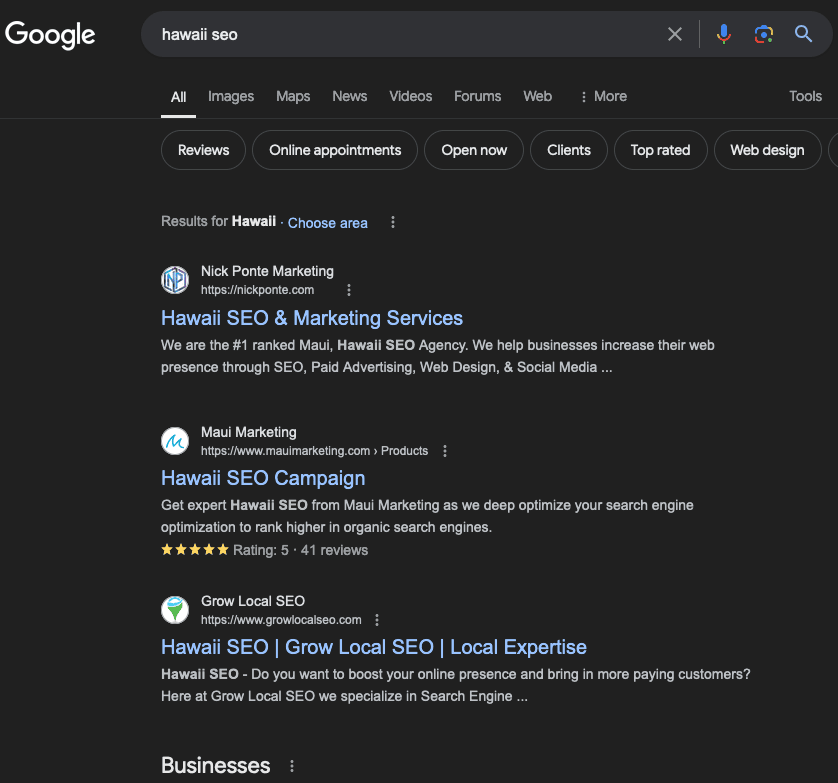Image resolution: width=838 pixels, height=783 pixels.
Task: Open Hawaii SEO | Grow Local SEO result
Action: tap(374, 647)
